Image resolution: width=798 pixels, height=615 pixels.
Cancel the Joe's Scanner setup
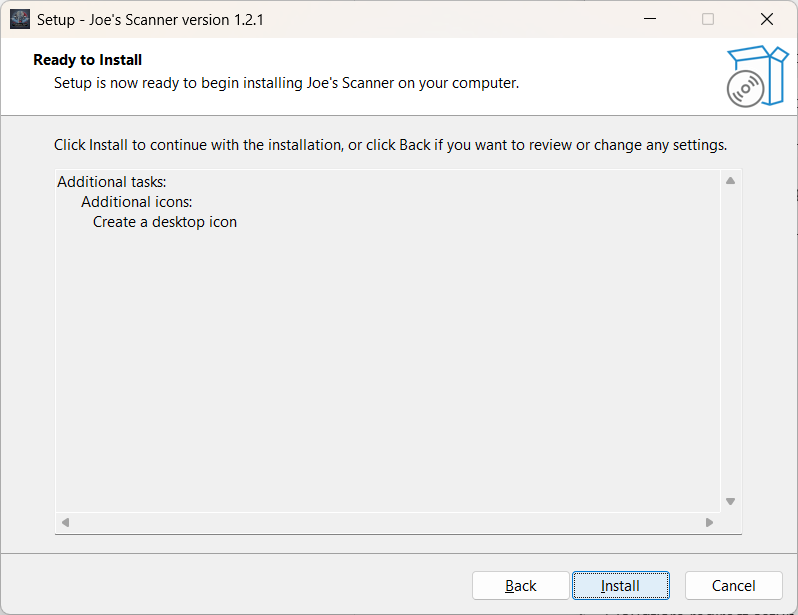pyautogui.click(x=733, y=586)
